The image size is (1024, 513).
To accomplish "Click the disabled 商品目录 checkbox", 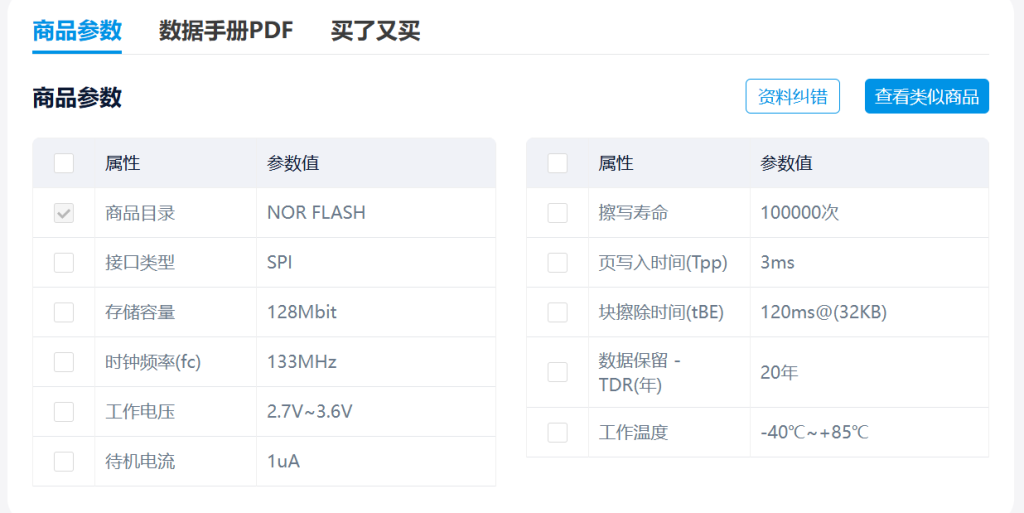I will (64, 213).
